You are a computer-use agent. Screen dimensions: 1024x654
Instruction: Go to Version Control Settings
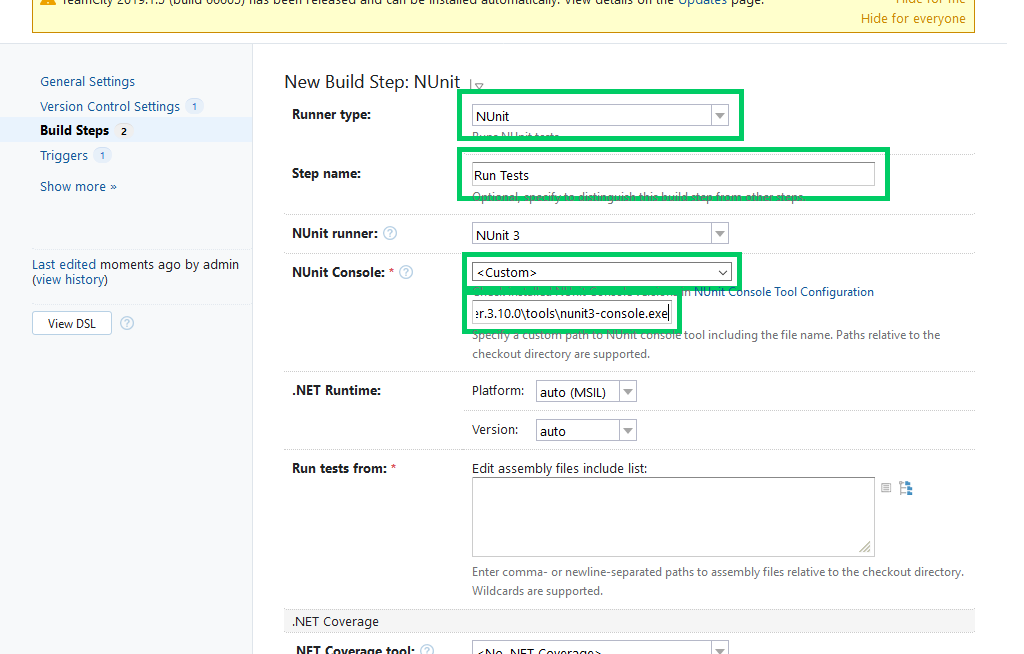pos(110,106)
